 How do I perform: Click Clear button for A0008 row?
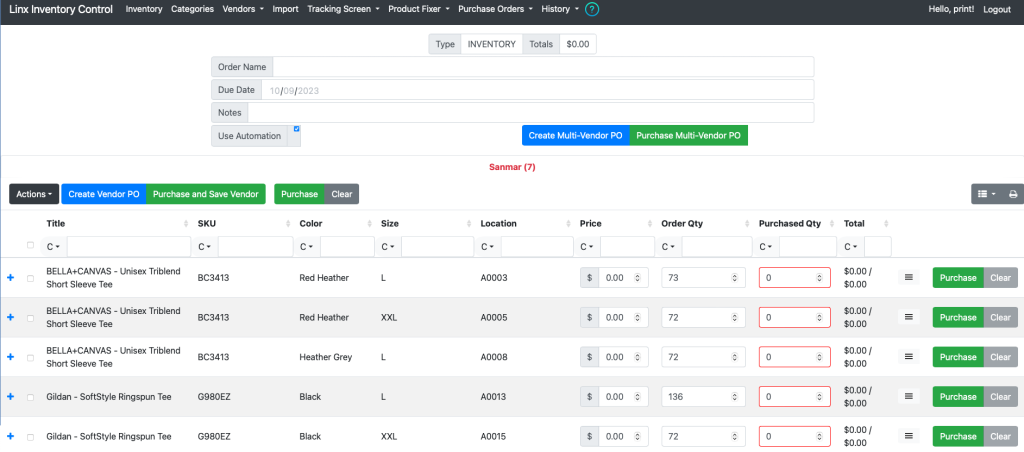pyautogui.click(x=1000, y=357)
